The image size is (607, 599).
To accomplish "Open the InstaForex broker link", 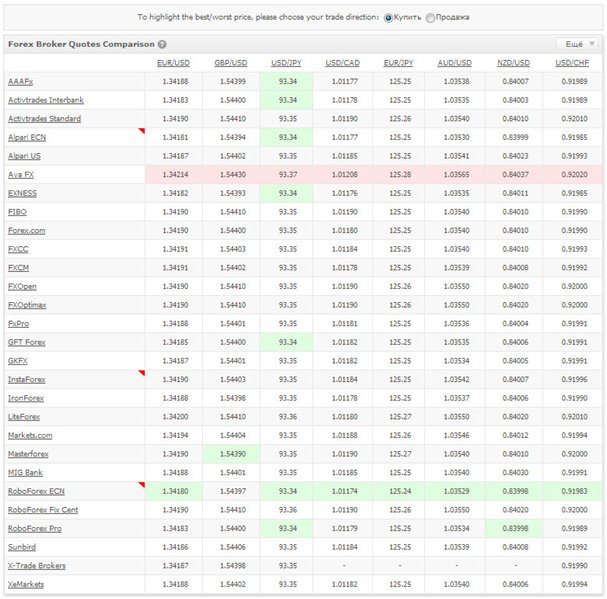I will 26,379.
